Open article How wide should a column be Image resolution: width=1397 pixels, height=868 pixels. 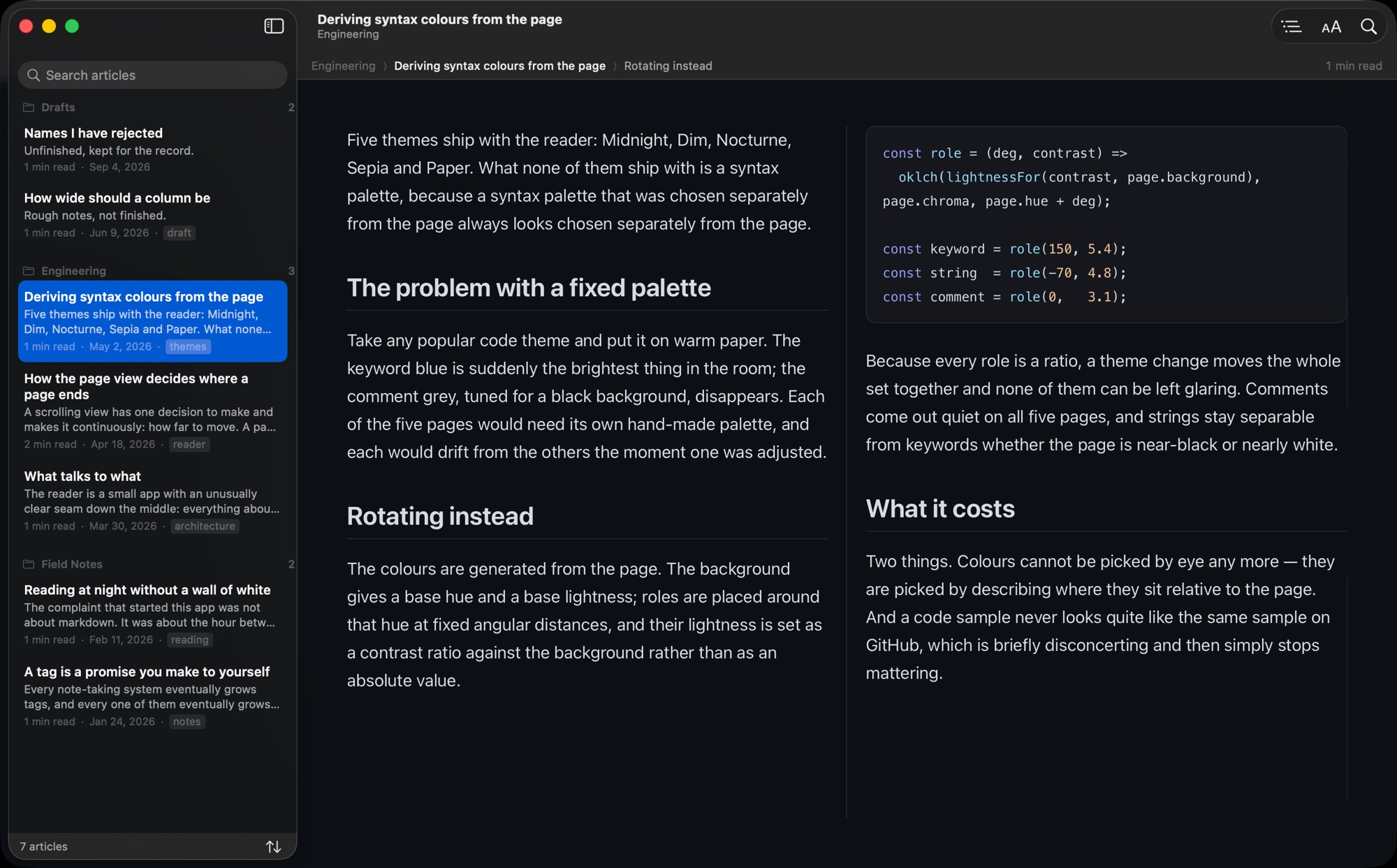[x=153, y=214]
